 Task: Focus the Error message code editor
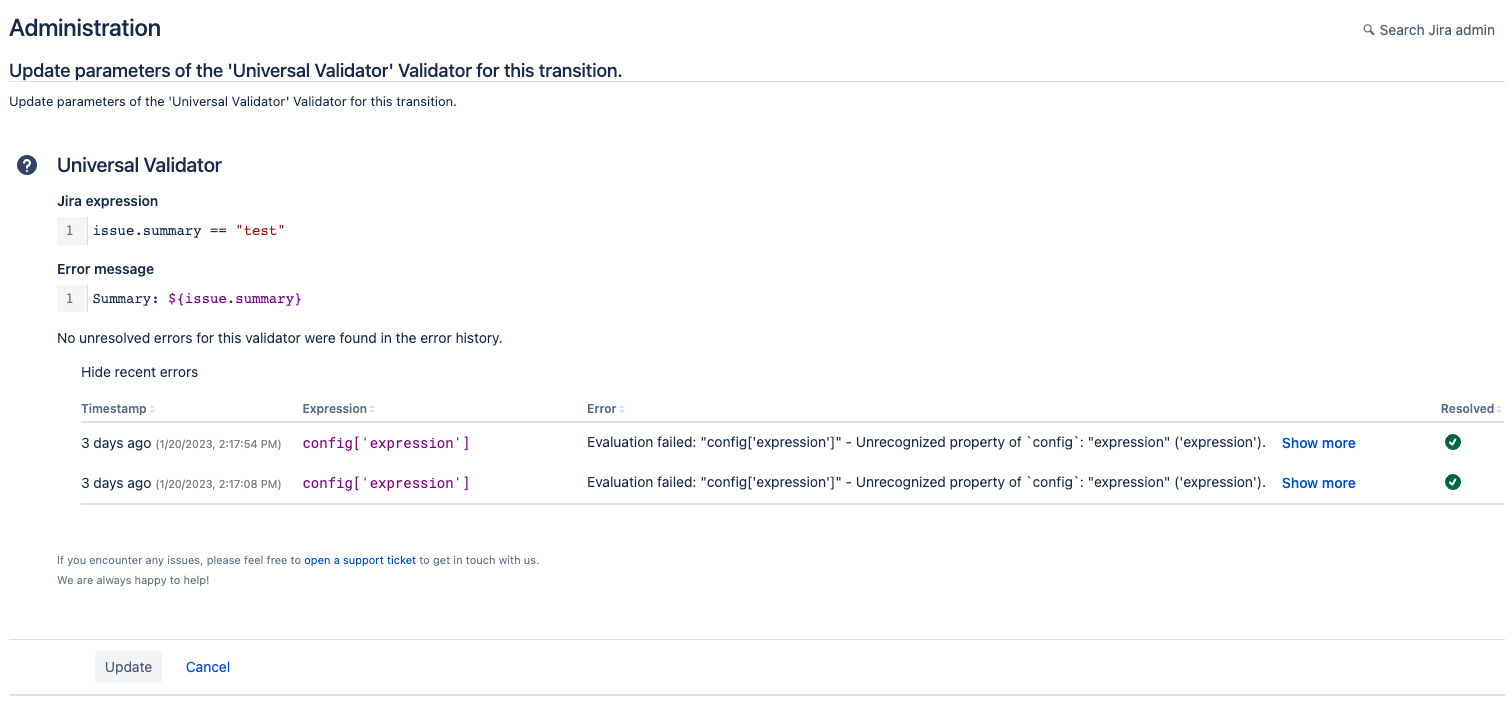pyautogui.click(x=400, y=298)
